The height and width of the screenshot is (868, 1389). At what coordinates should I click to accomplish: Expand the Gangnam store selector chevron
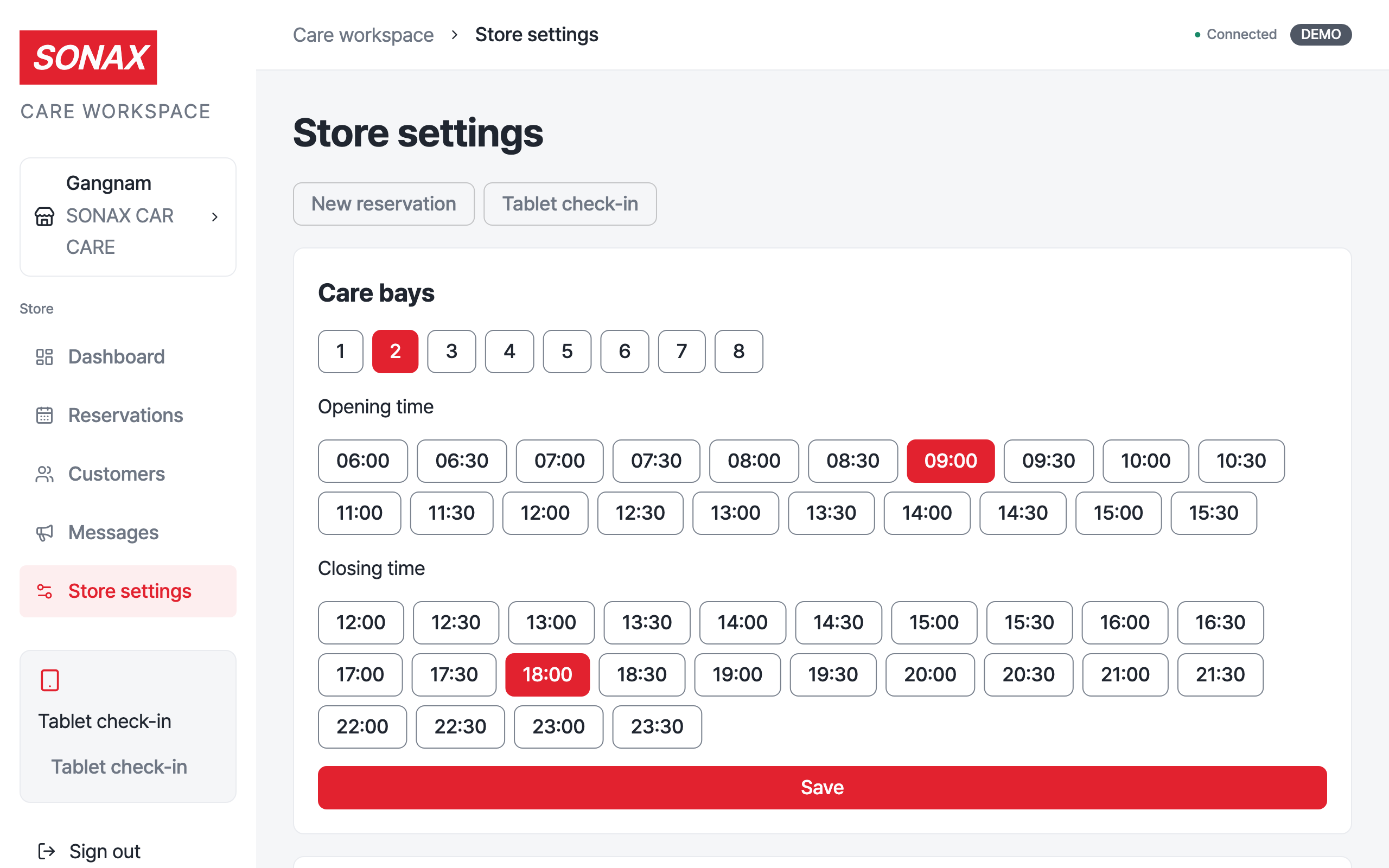coord(215,216)
